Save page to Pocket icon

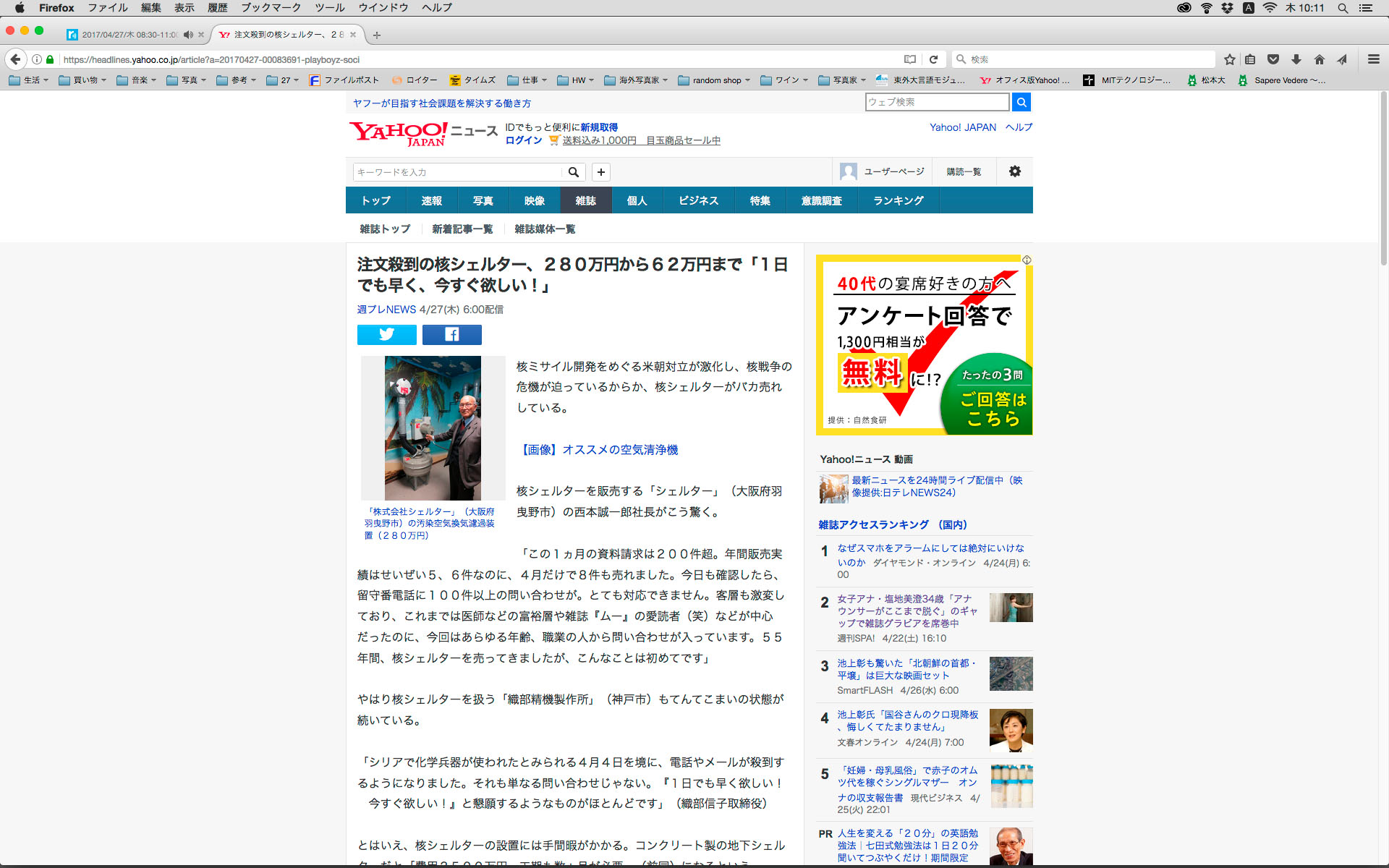1273,59
